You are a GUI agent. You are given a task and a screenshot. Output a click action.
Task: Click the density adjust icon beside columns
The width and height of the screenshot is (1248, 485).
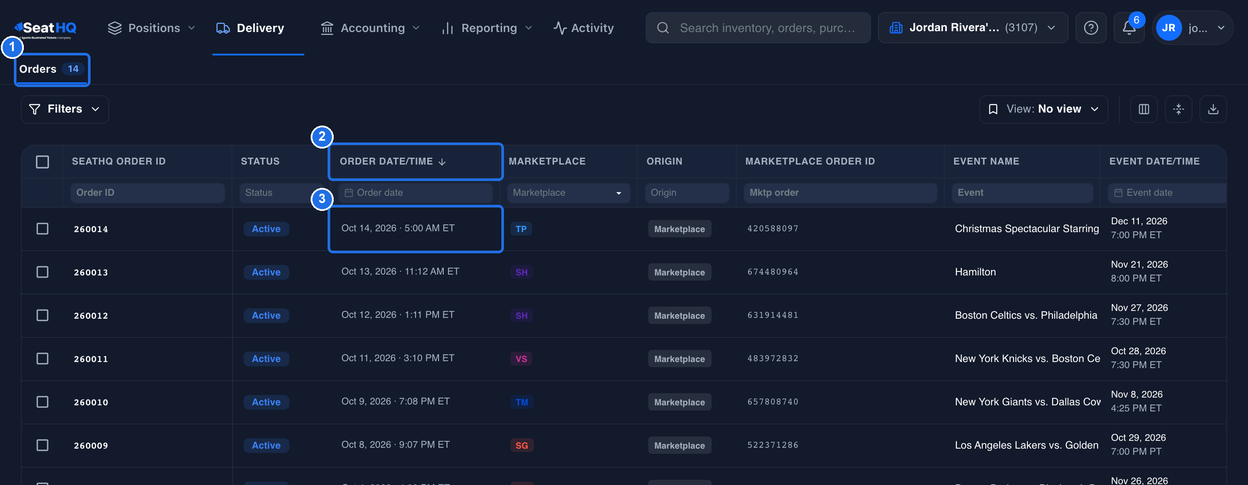pos(1178,109)
